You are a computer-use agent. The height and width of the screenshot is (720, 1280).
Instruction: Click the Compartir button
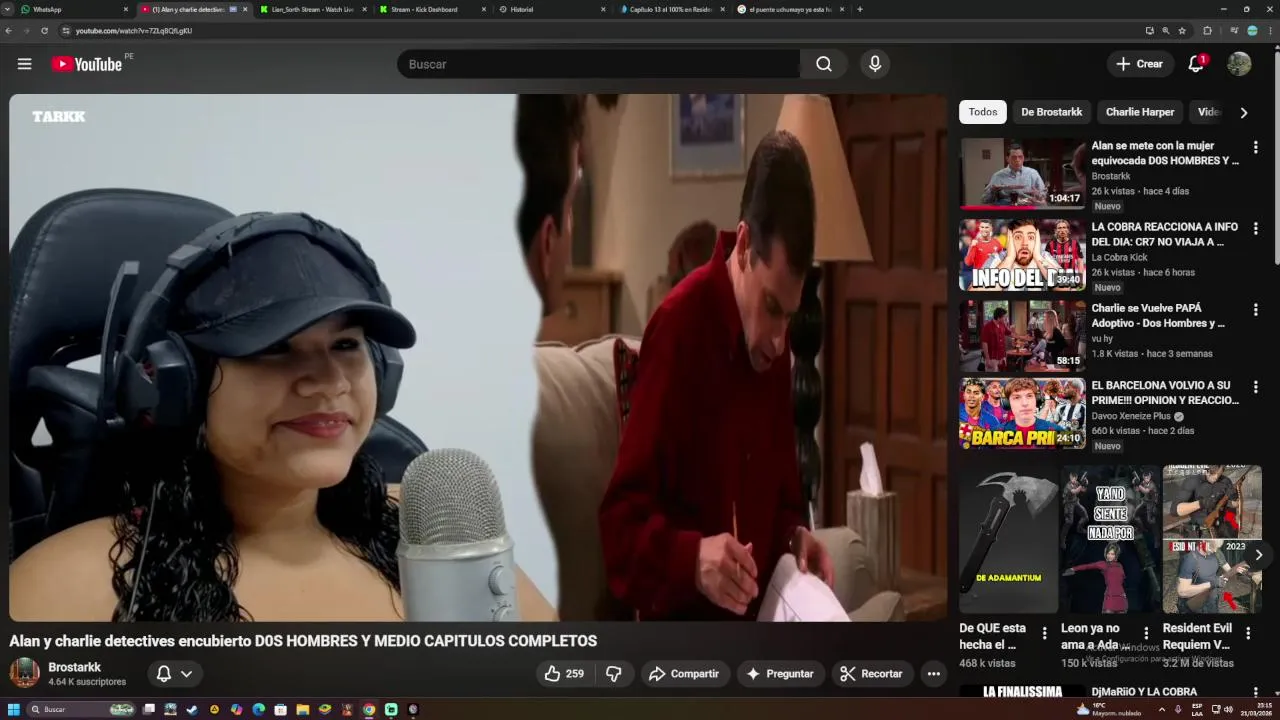684,674
